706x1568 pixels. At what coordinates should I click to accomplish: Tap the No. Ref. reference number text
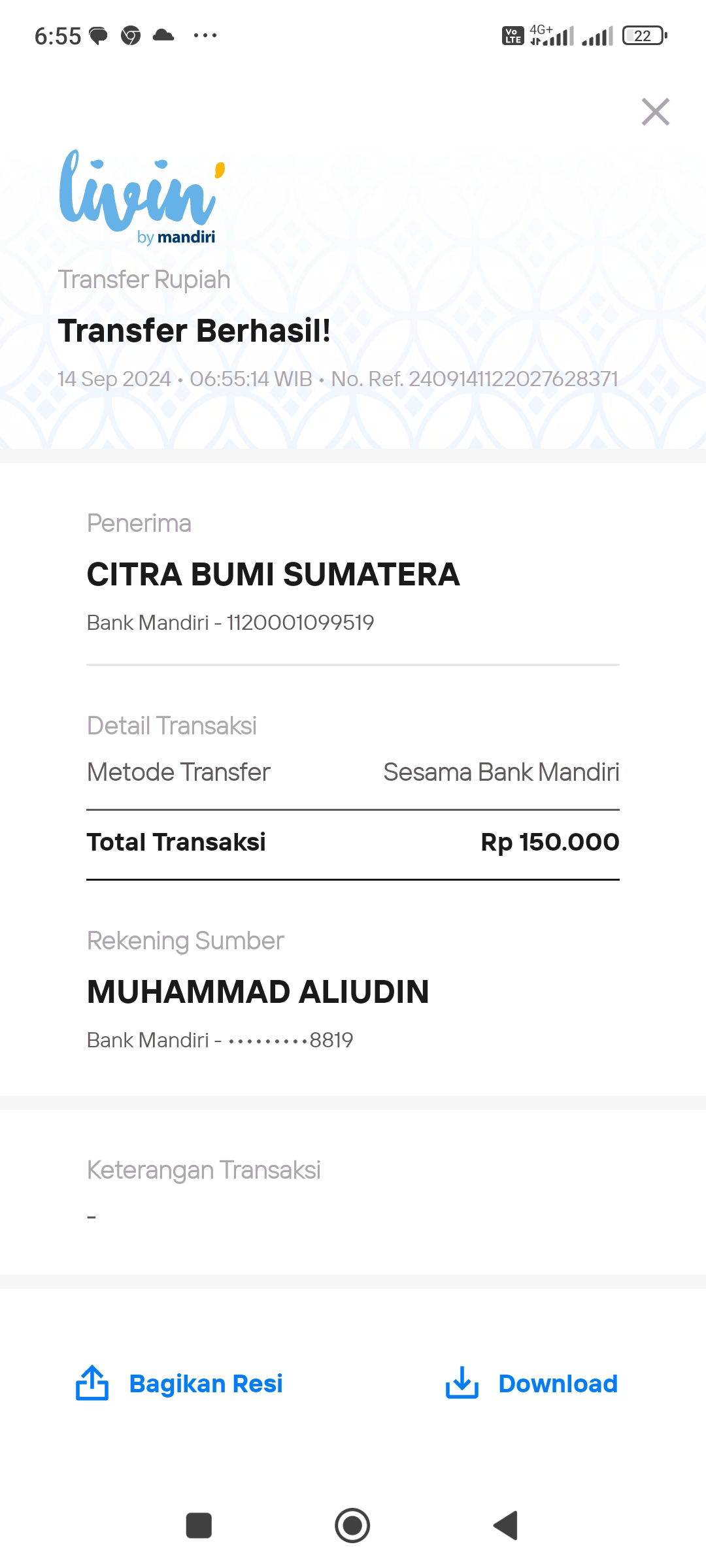(475, 379)
